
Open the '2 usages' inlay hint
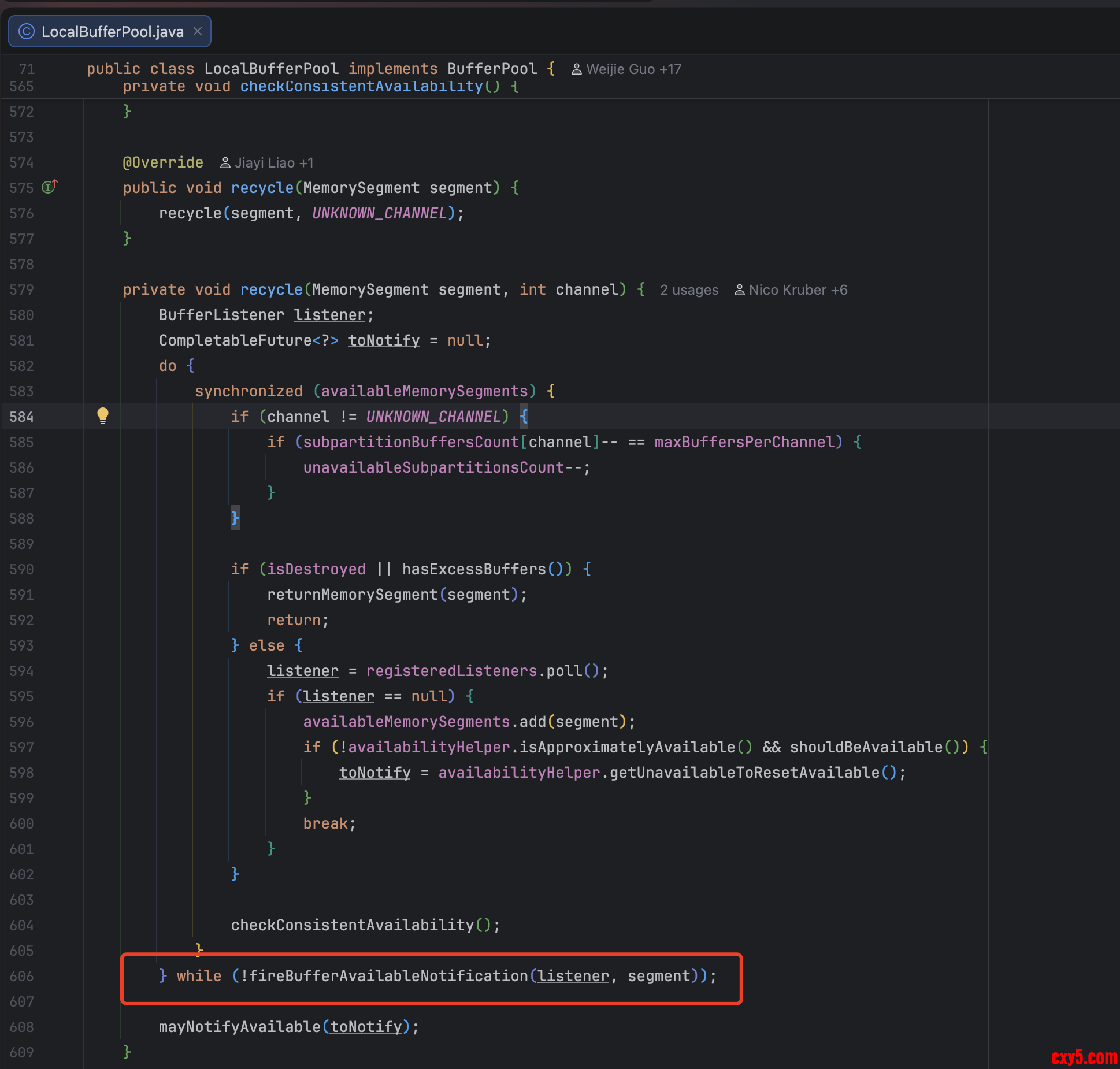[689, 290]
